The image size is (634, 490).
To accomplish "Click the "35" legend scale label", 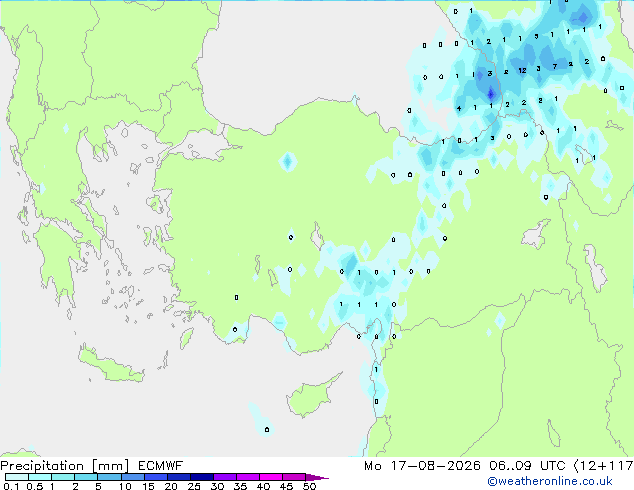I will point(240,486).
